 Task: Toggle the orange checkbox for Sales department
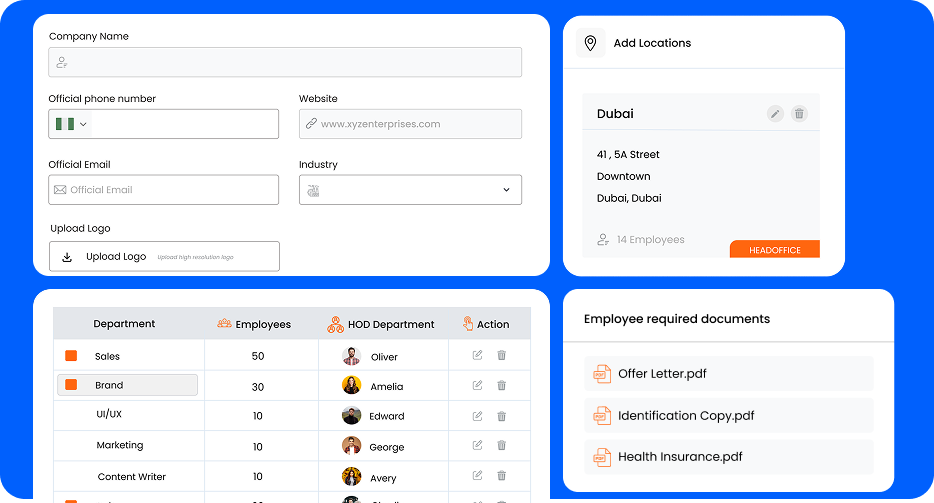(71, 356)
